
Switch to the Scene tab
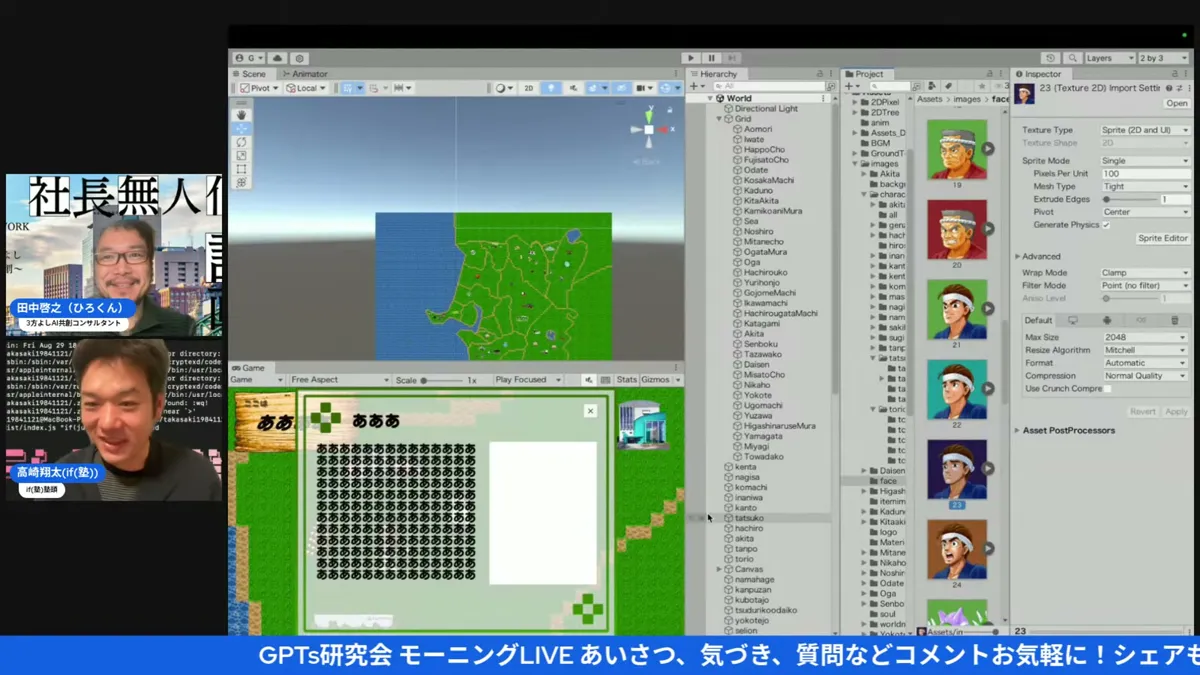[250, 74]
